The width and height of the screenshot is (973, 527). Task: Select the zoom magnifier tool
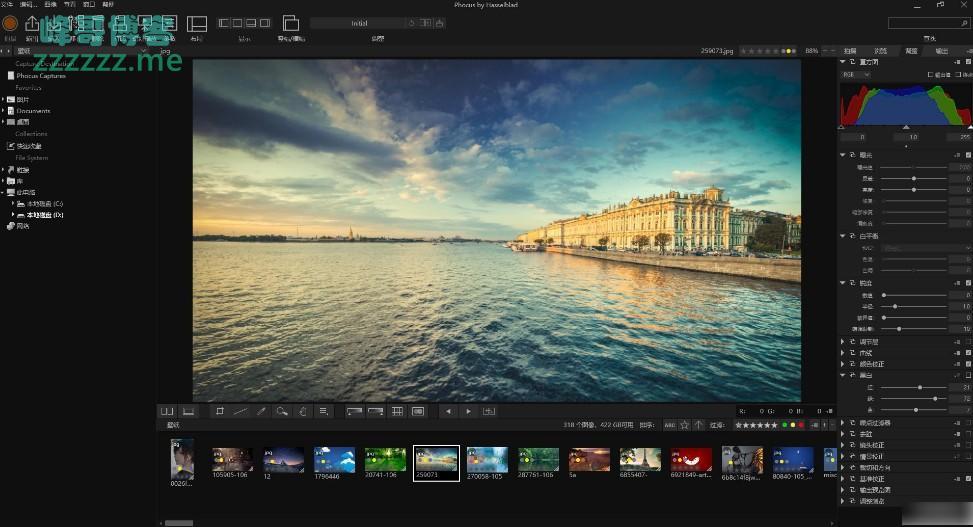pos(282,411)
